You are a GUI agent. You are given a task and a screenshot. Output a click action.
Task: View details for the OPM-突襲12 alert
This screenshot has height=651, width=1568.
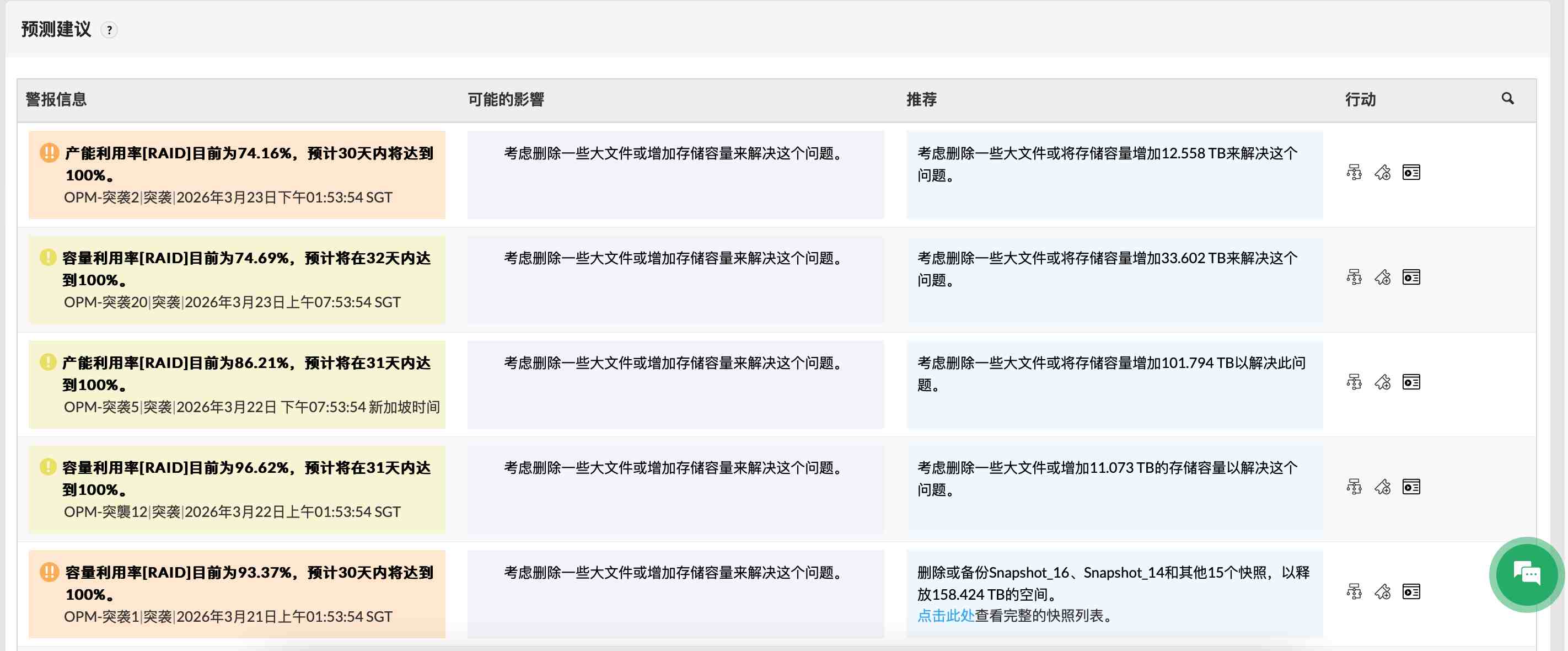1411,487
